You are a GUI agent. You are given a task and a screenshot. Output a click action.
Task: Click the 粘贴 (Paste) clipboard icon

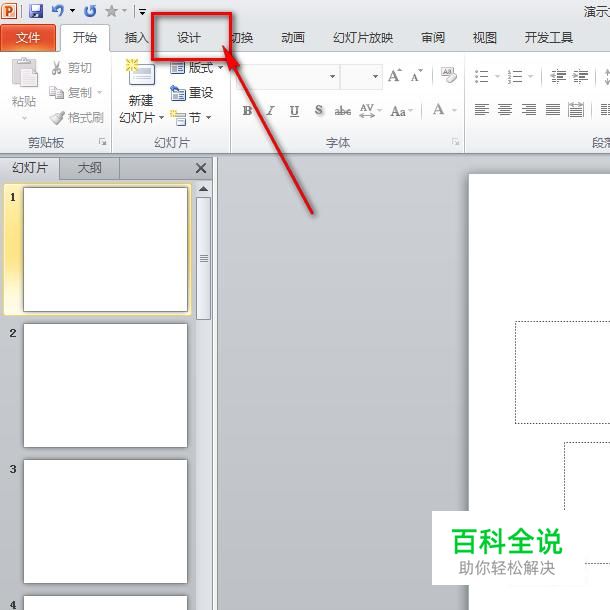[25, 72]
